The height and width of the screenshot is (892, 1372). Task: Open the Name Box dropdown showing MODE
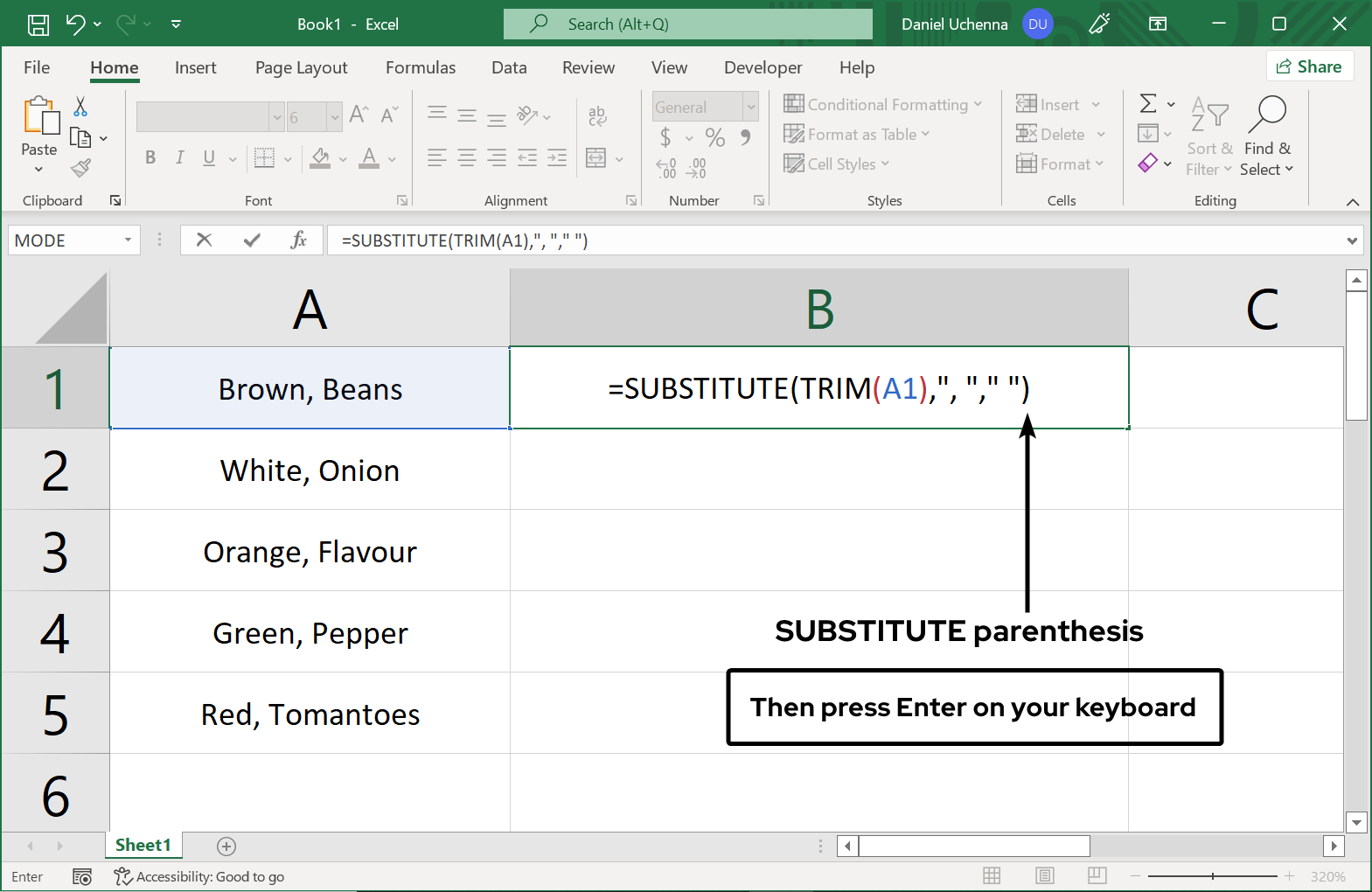(128, 240)
